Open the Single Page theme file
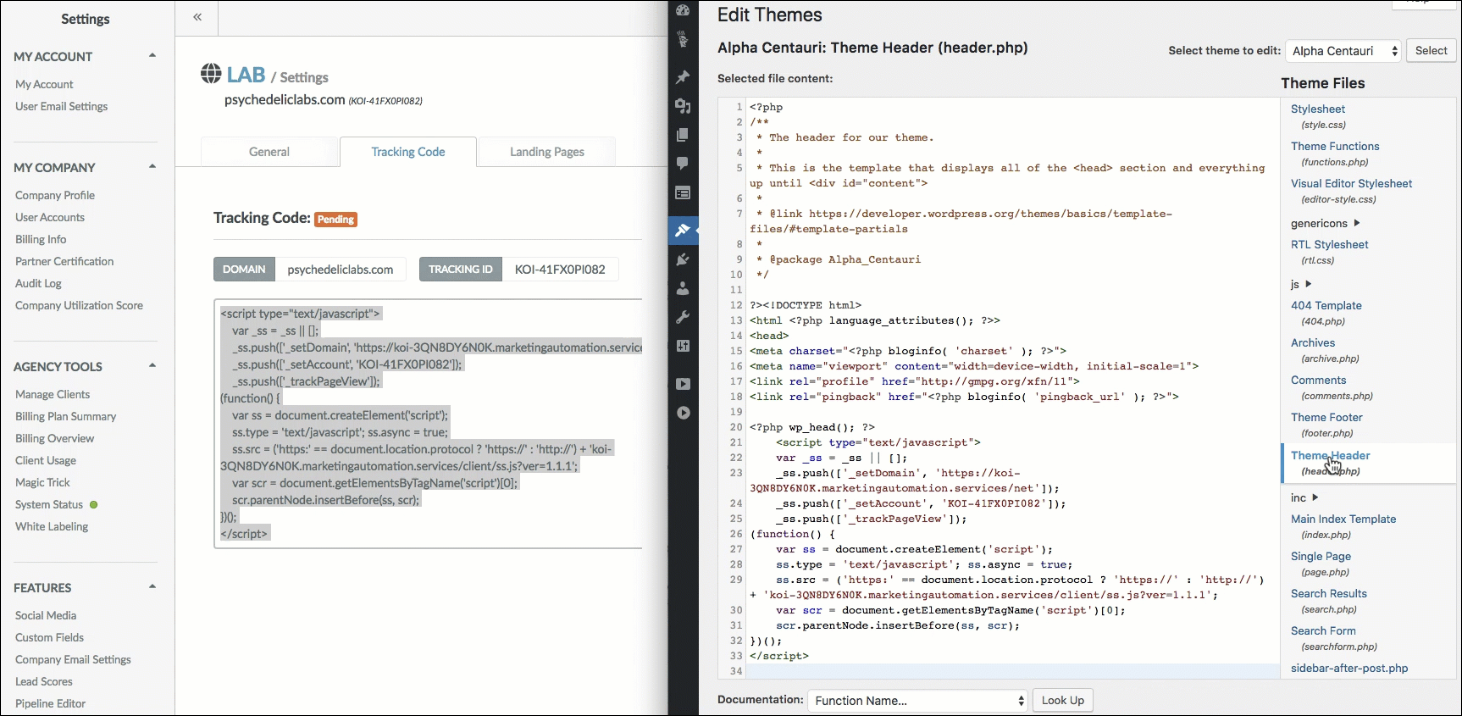The height and width of the screenshot is (716, 1462). coord(1321,557)
